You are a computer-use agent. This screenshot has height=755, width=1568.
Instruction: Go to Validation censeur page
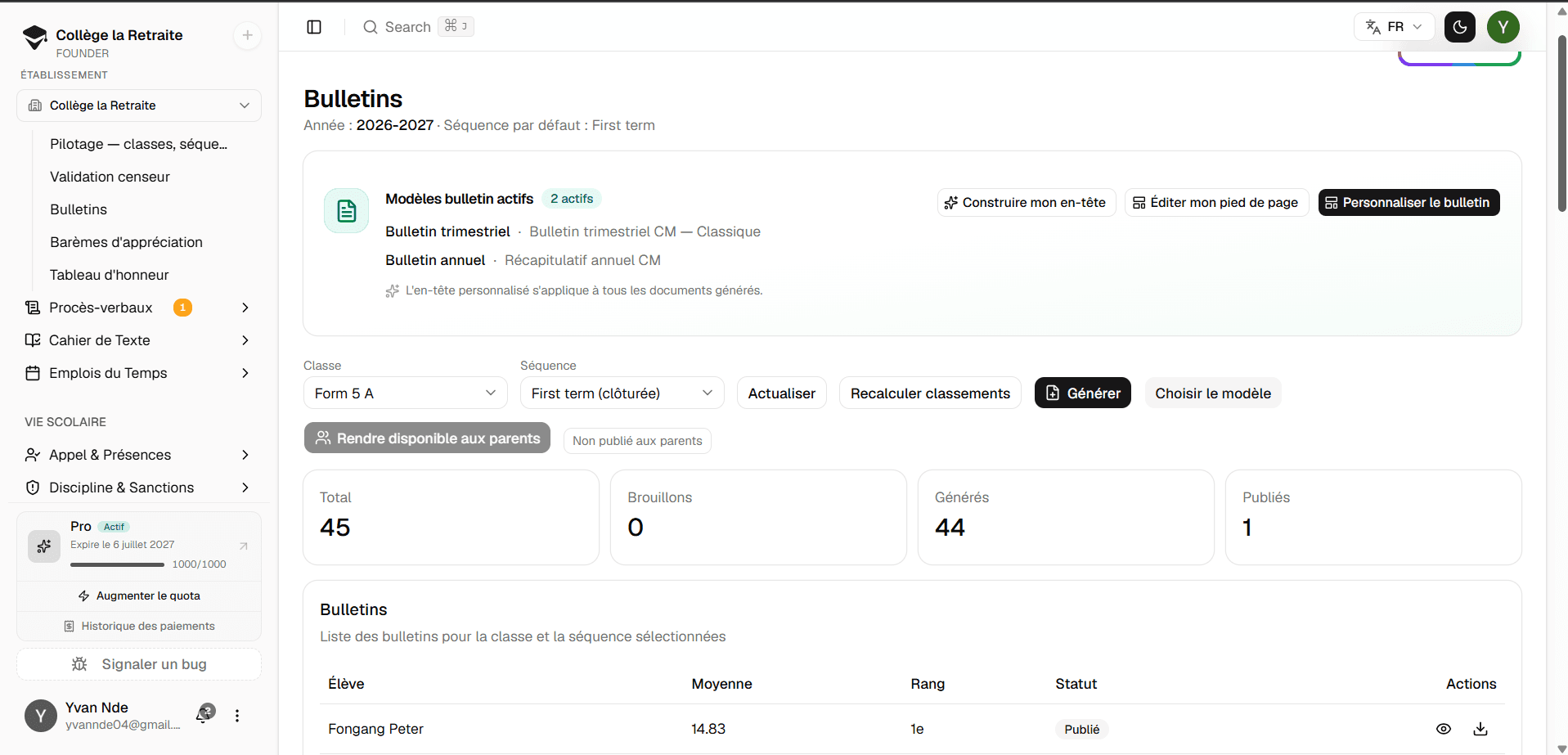(x=110, y=177)
